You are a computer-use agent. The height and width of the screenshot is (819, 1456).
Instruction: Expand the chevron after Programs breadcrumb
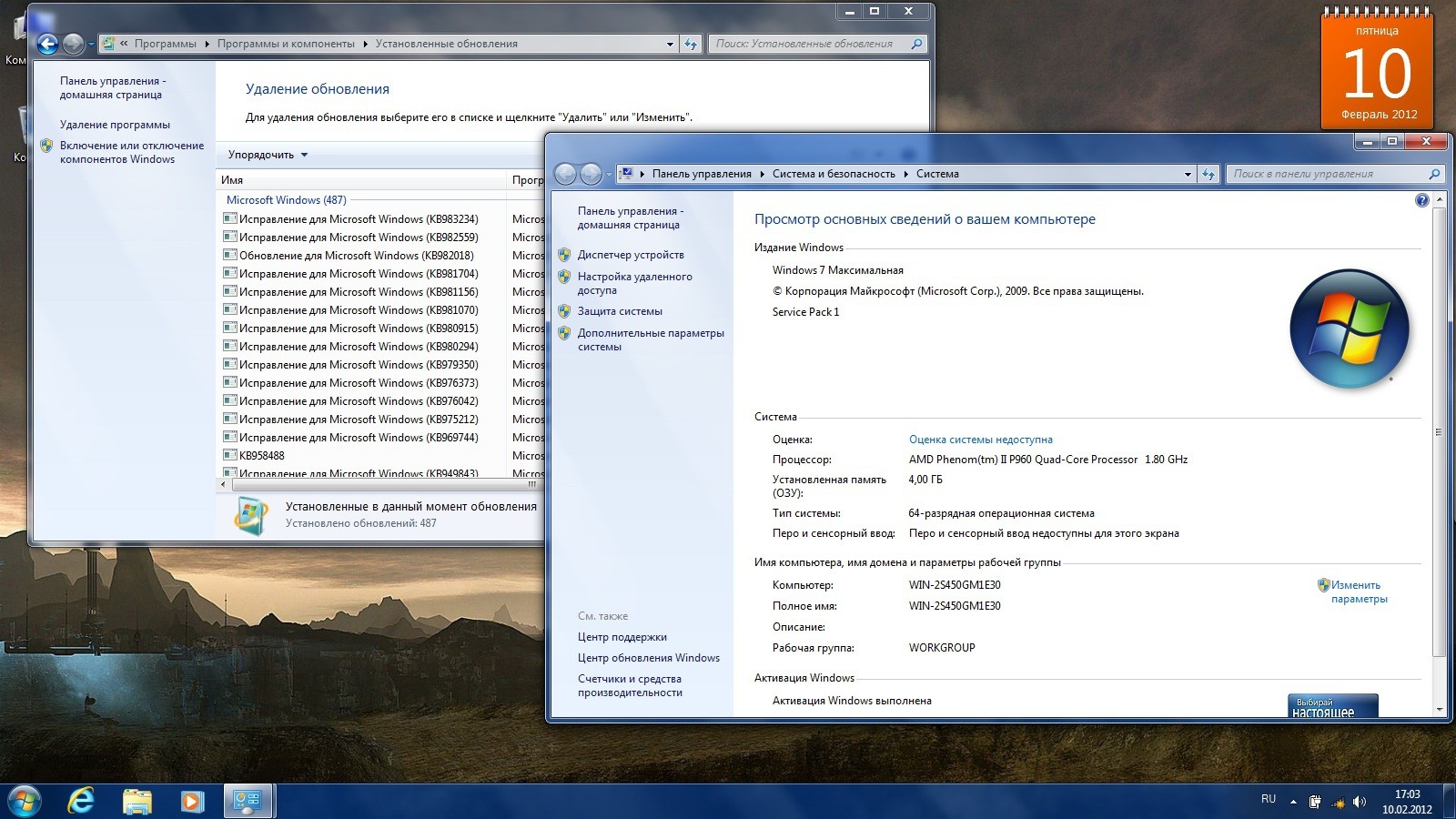[x=207, y=44]
